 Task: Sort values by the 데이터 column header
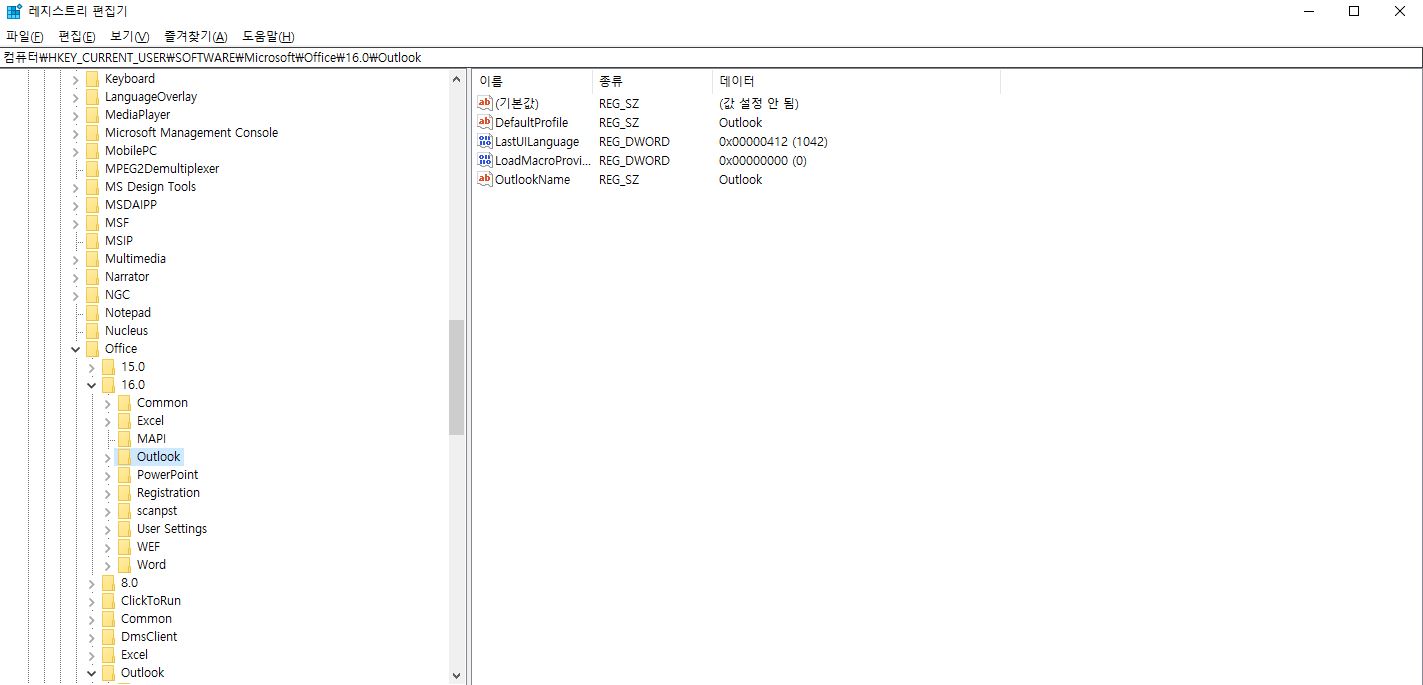pos(856,81)
